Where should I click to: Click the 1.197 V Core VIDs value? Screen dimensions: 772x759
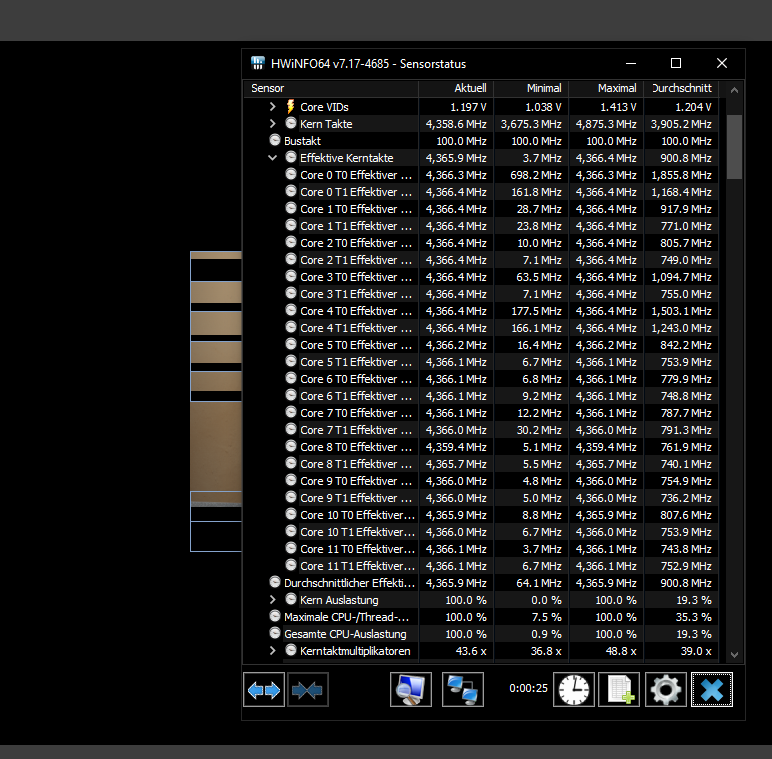(468, 107)
